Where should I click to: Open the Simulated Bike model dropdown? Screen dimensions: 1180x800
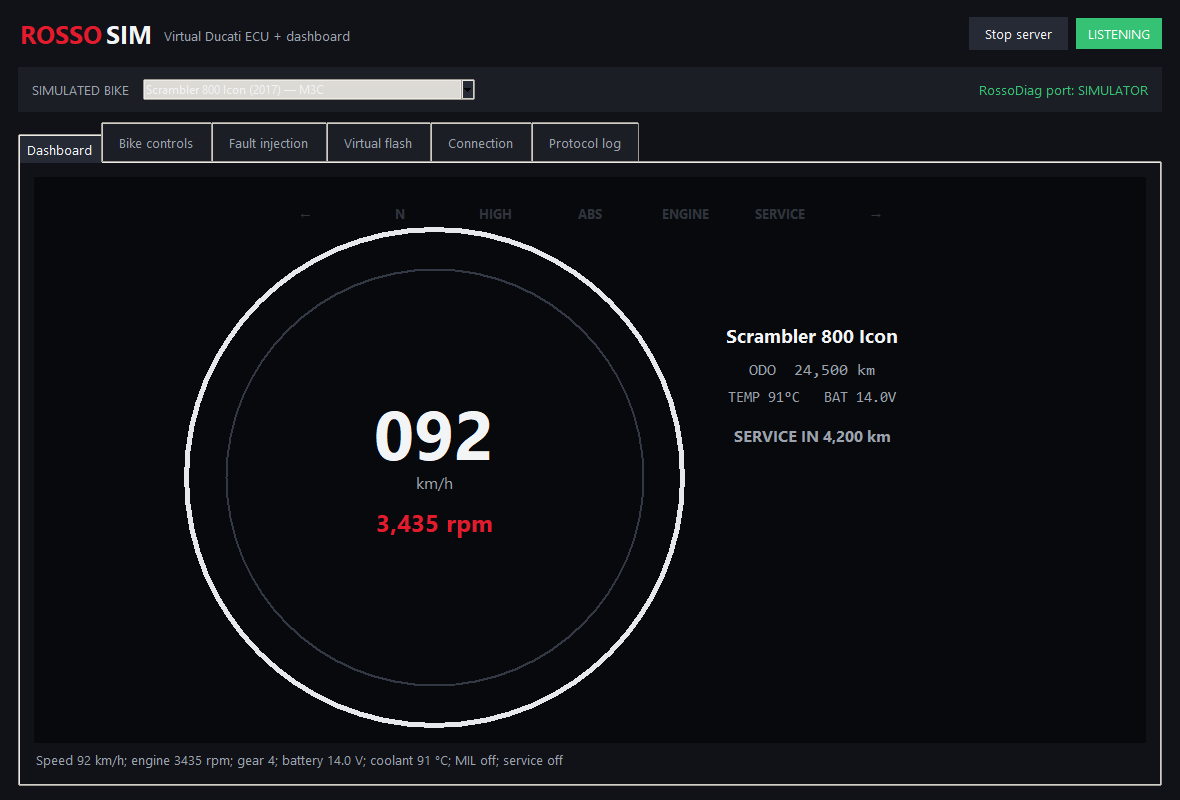309,90
